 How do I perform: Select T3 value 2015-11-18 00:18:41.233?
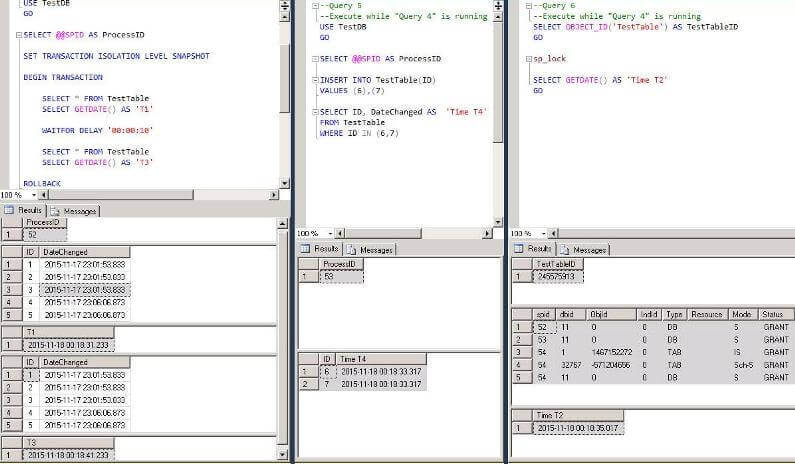click(x=68, y=455)
